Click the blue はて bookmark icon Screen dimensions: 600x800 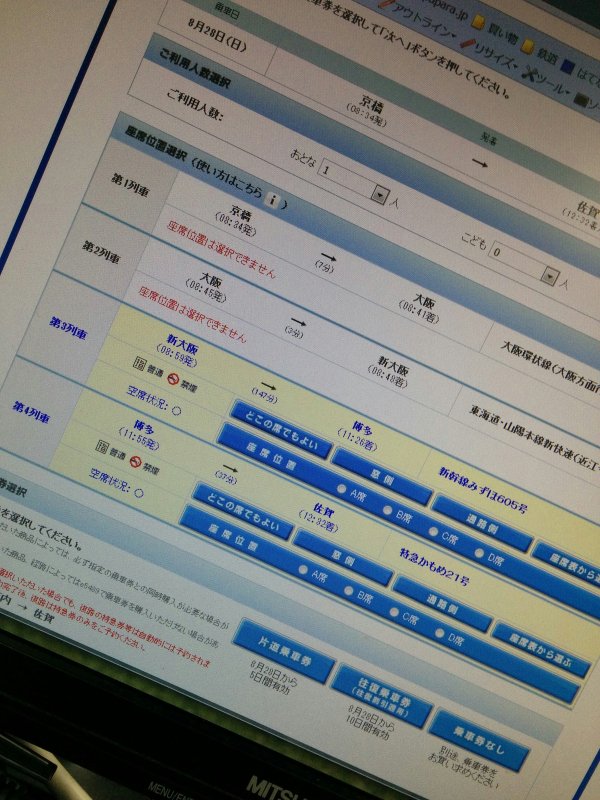coord(567,66)
